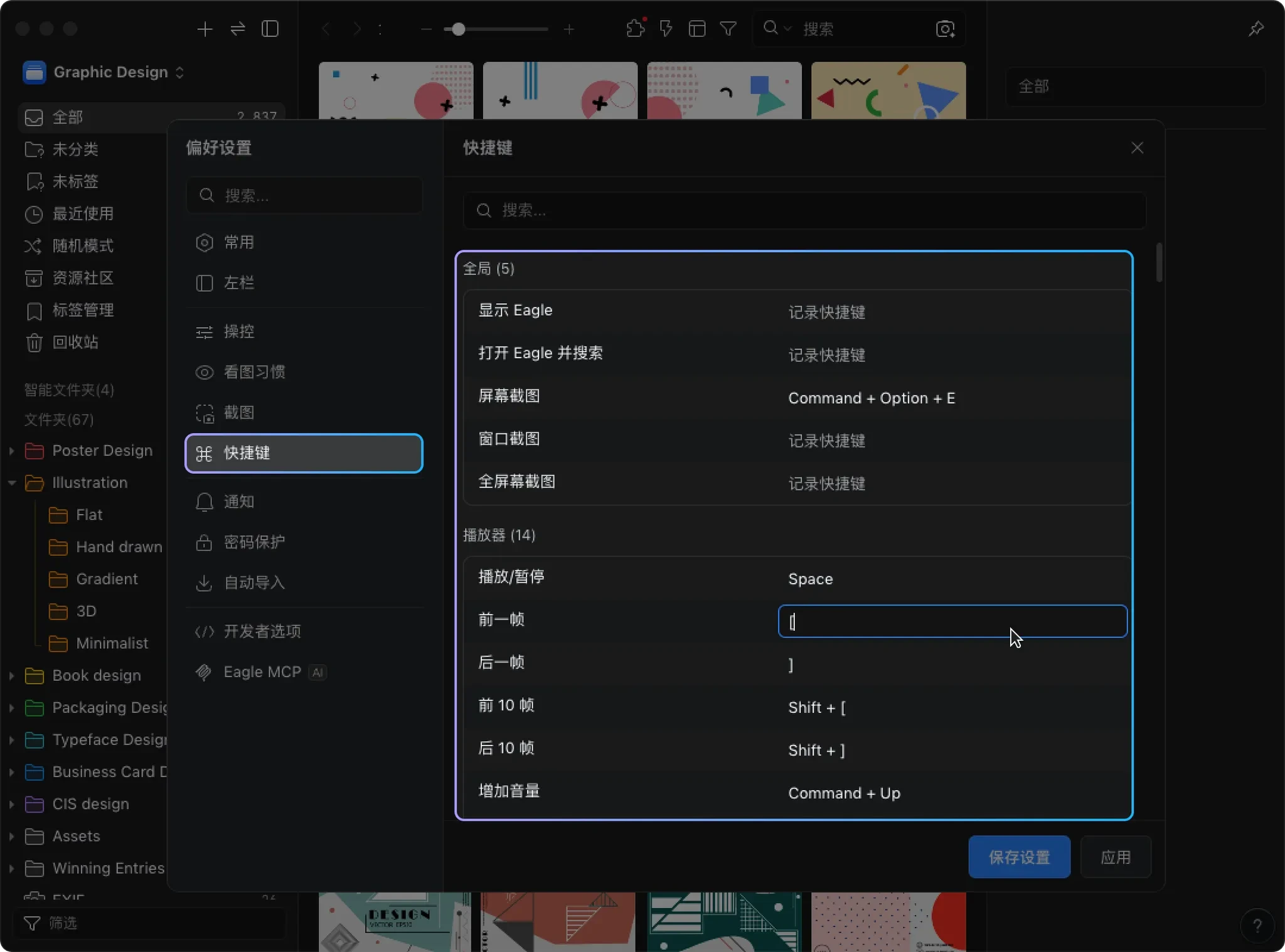The height and width of the screenshot is (952, 1285).
Task: Record shortcut for 打开 Eagle 并搜索
Action: click(x=952, y=355)
